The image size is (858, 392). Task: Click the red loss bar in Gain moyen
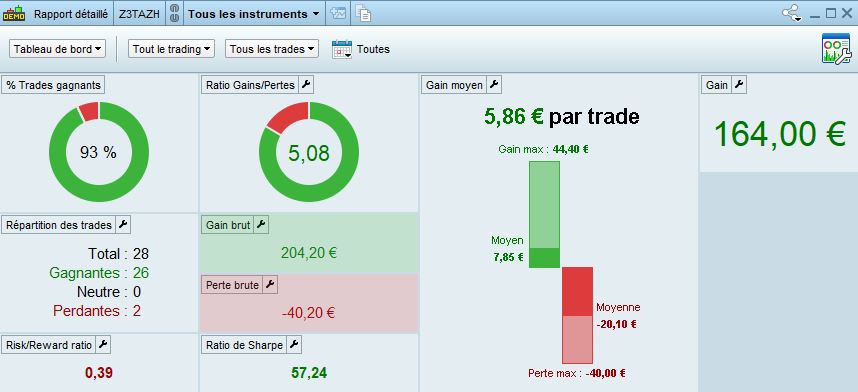pos(577,315)
